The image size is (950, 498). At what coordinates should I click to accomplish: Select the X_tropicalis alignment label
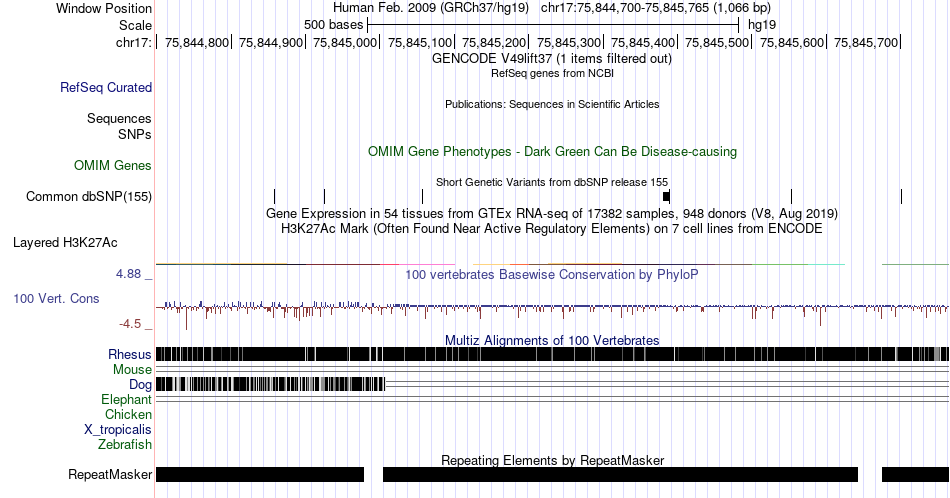coord(118,430)
